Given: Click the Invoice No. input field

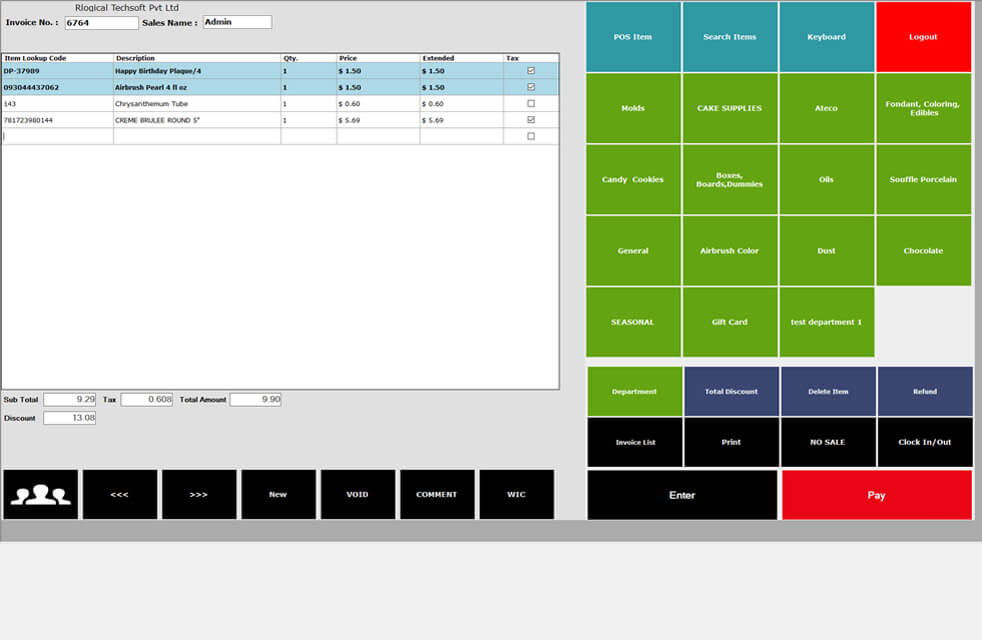Looking at the screenshot, I should point(101,22).
